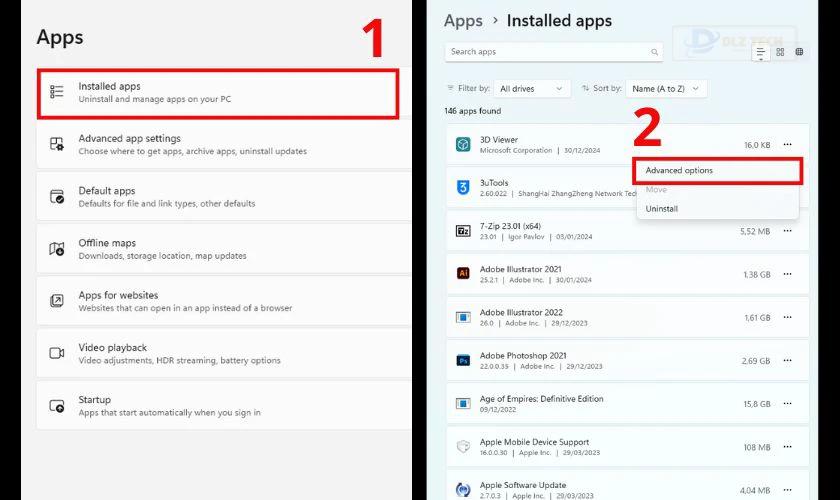Click the Adobe Illustrator 2021 name
The height and width of the screenshot is (500, 840).
pos(521,270)
